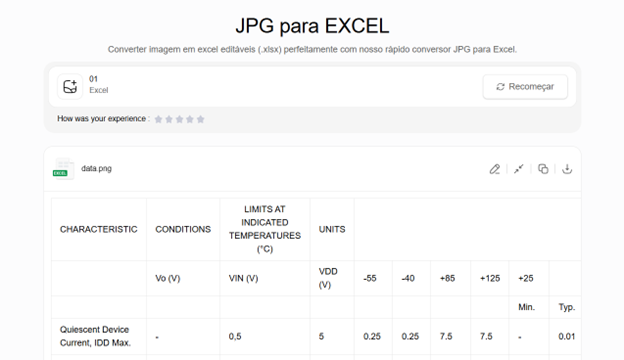Click the copy table icon

543,169
